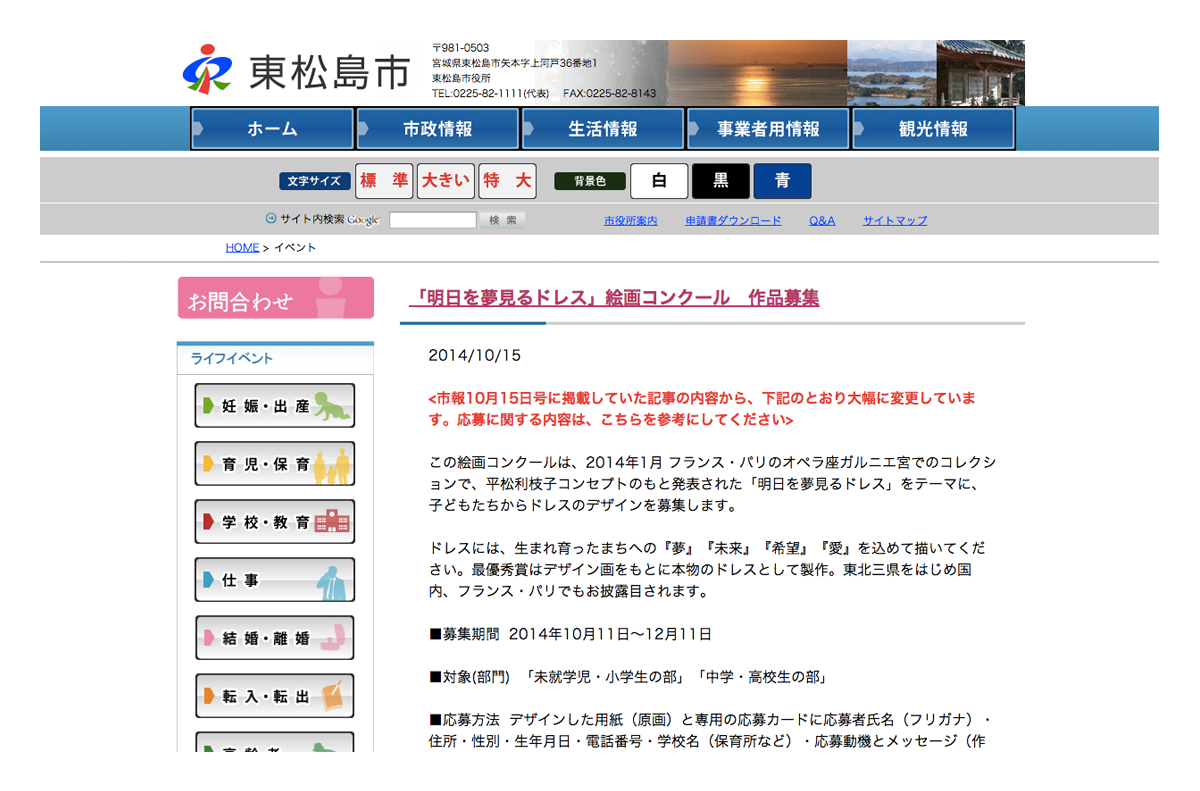
Task: Switch background color to 白
Action: 659,181
